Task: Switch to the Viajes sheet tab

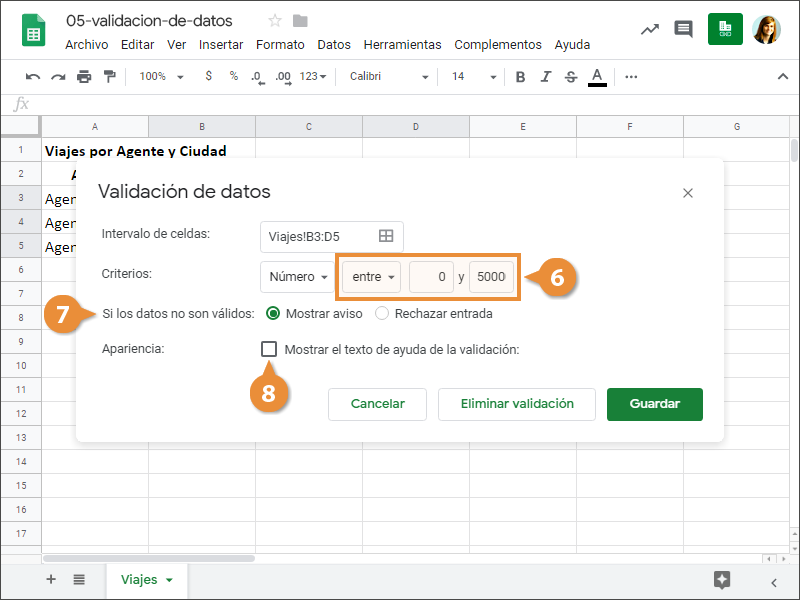Action: click(x=146, y=580)
